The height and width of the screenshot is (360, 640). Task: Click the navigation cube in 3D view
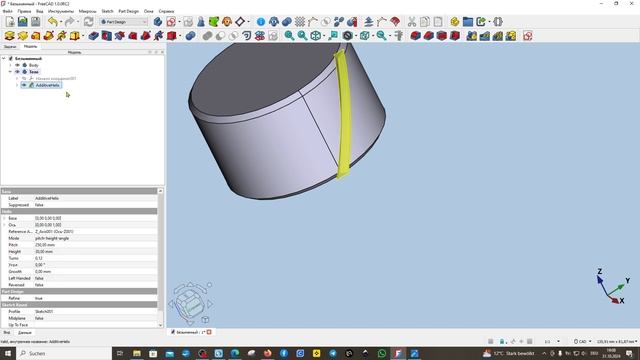(191, 303)
